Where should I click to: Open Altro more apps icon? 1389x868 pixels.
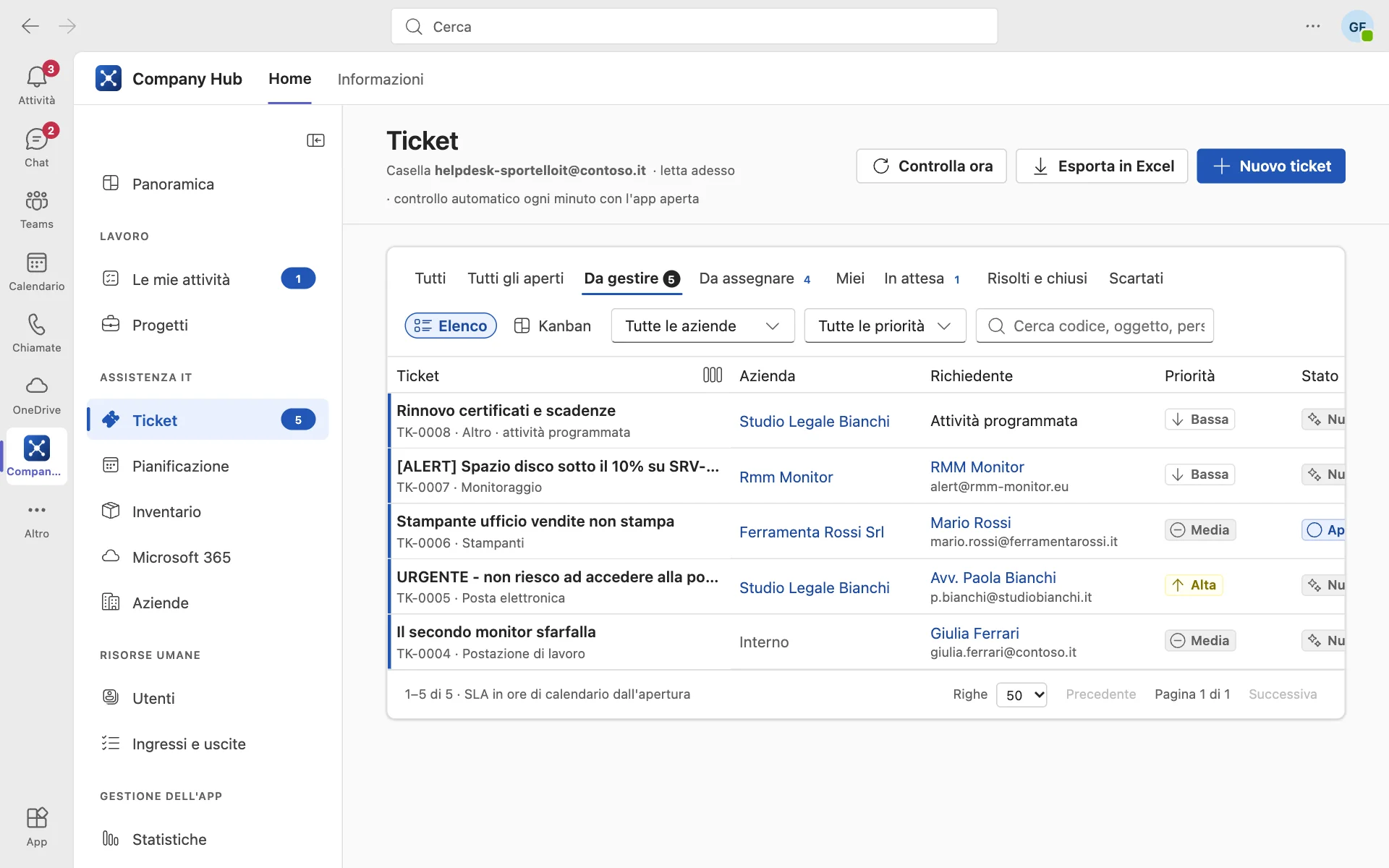point(37,519)
